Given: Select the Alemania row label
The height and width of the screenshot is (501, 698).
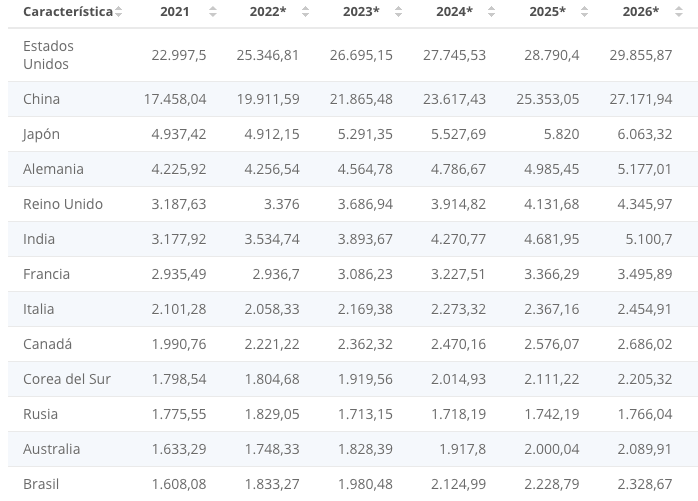Looking at the screenshot, I should pyautogui.click(x=53, y=169).
